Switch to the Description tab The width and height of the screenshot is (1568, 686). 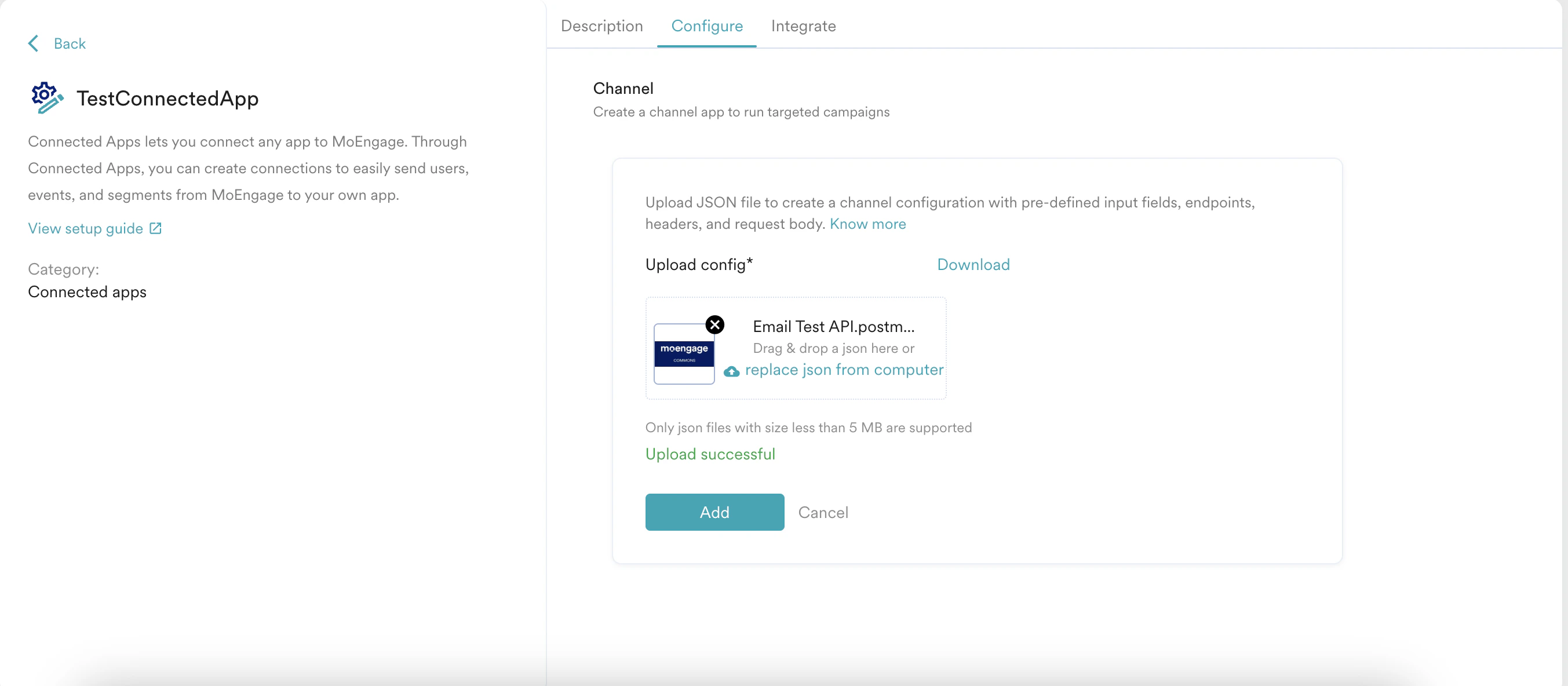[601, 25]
